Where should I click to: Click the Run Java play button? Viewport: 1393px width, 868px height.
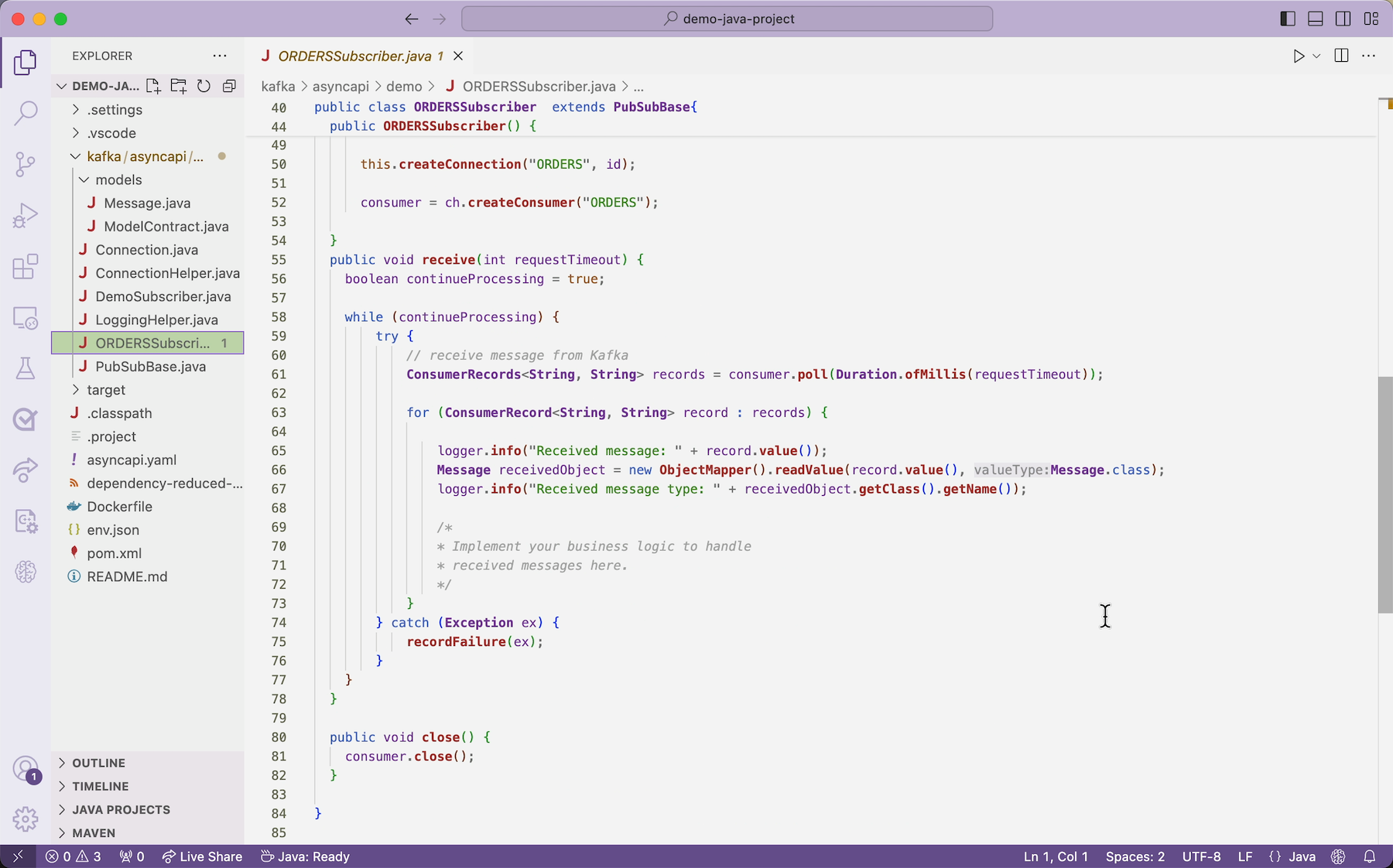[1299, 56]
